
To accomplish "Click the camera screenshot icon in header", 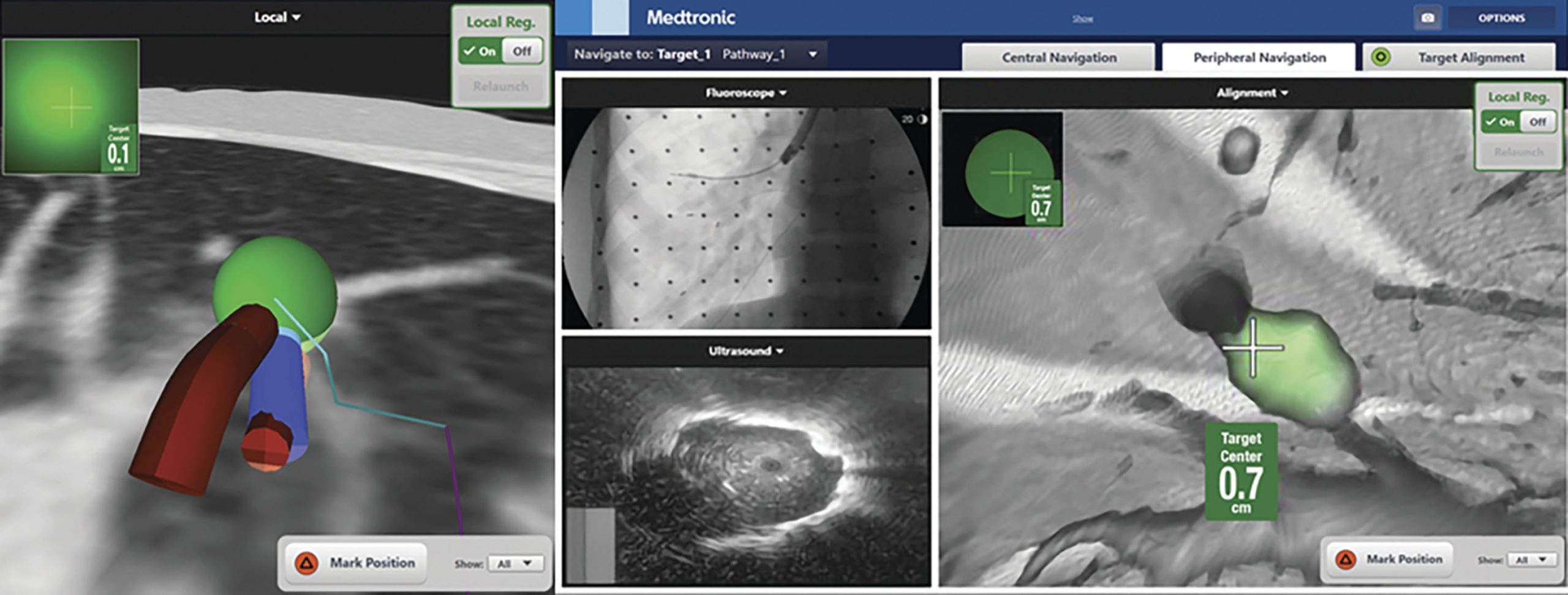I will tap(1427, 18).
